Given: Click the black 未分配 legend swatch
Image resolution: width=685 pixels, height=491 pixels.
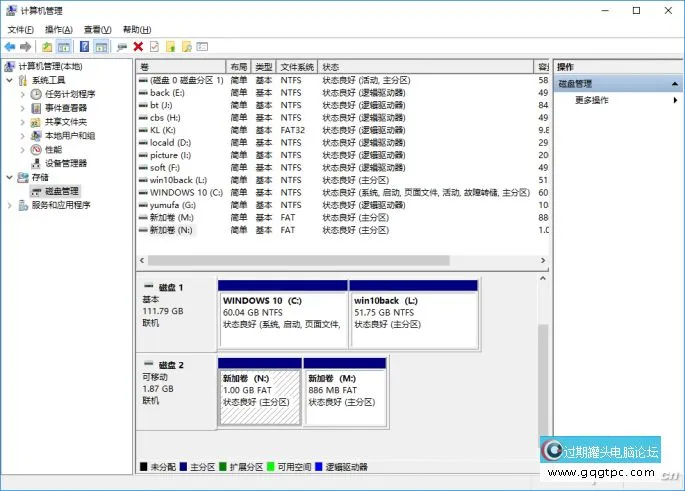Looking at the screenshot, I should [143, 467].
